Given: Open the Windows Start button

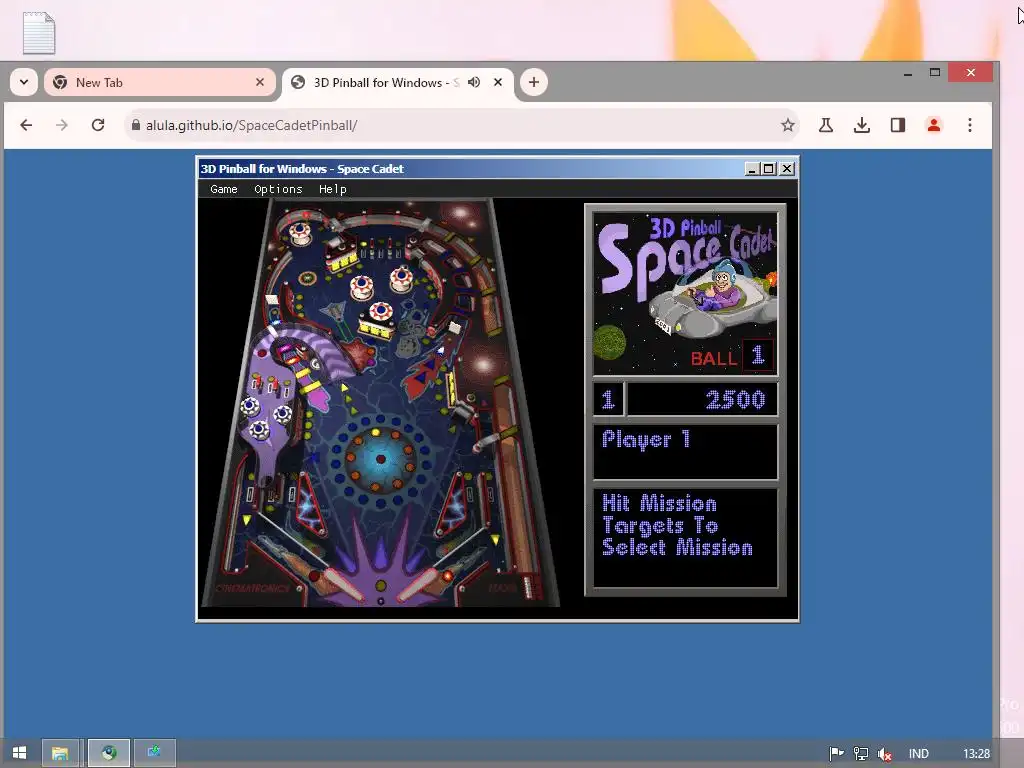Looking at the screenshot, I should pos(20,753).
